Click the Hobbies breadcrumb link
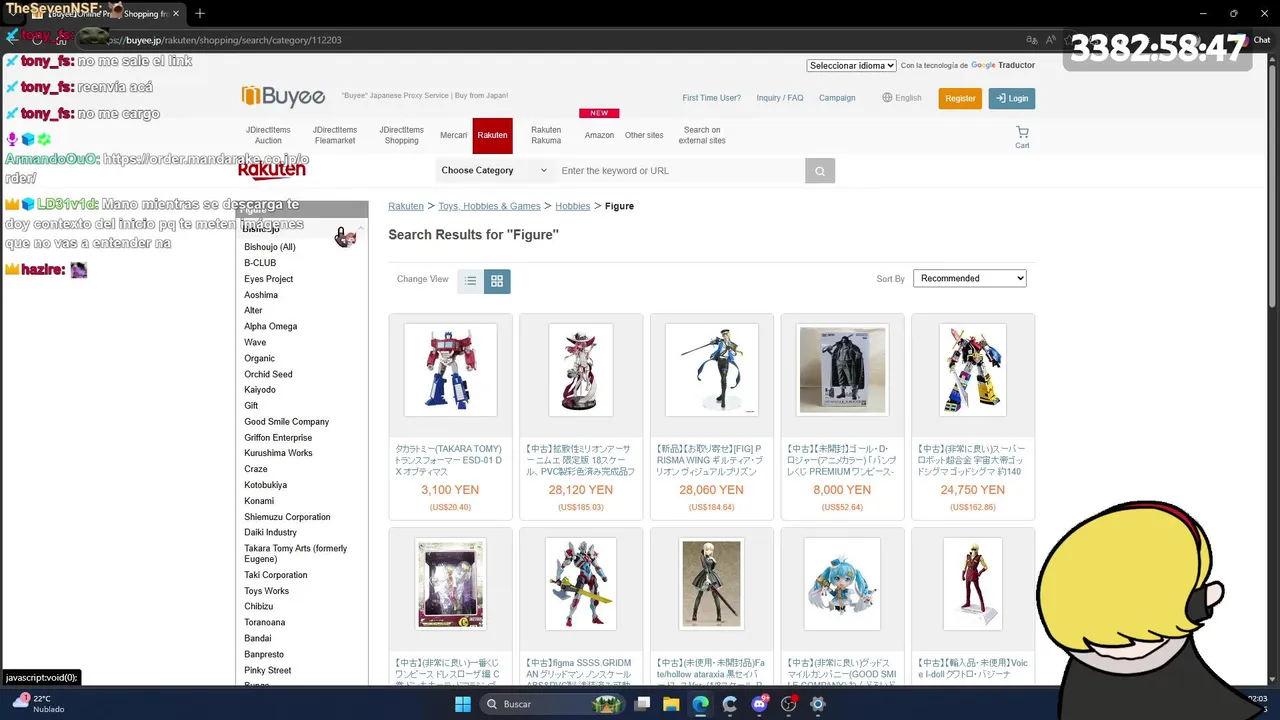This screenshot has height=720, width=1280. pos(573,206)
